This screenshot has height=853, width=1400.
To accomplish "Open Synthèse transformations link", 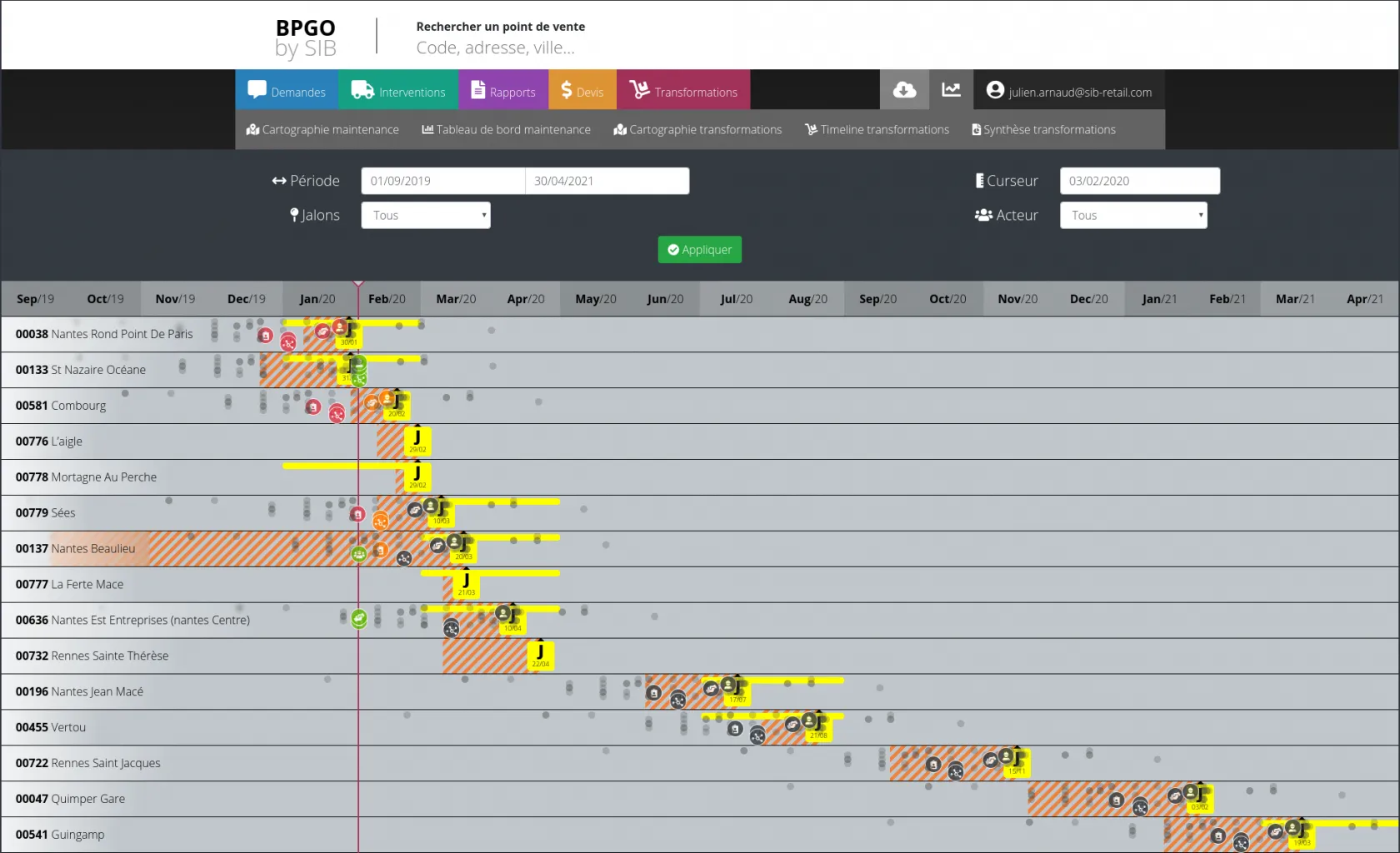I will [1043, 130].
